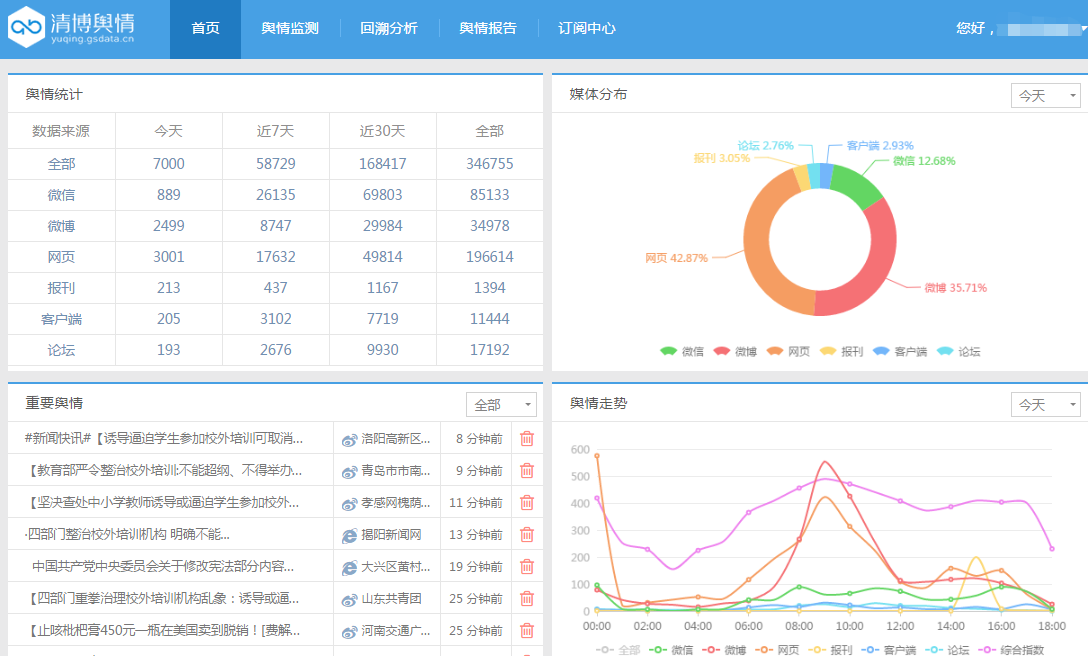Click the Weibo icon beside 洛阳高新区
Viewport: 1088px width, 656px height.
tap(349, 440)
